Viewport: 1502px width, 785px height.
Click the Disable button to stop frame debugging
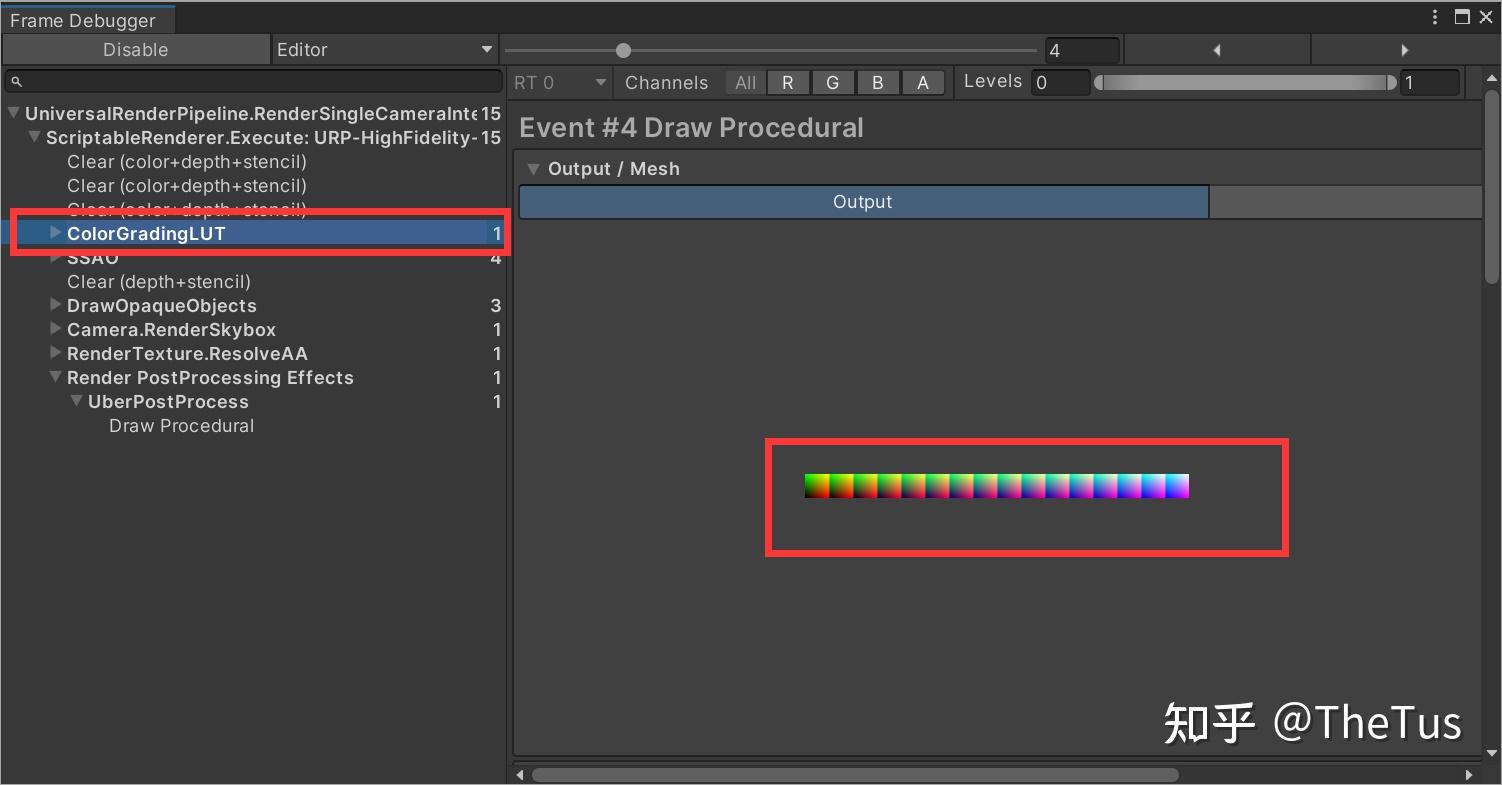click(x=135, y=49)
